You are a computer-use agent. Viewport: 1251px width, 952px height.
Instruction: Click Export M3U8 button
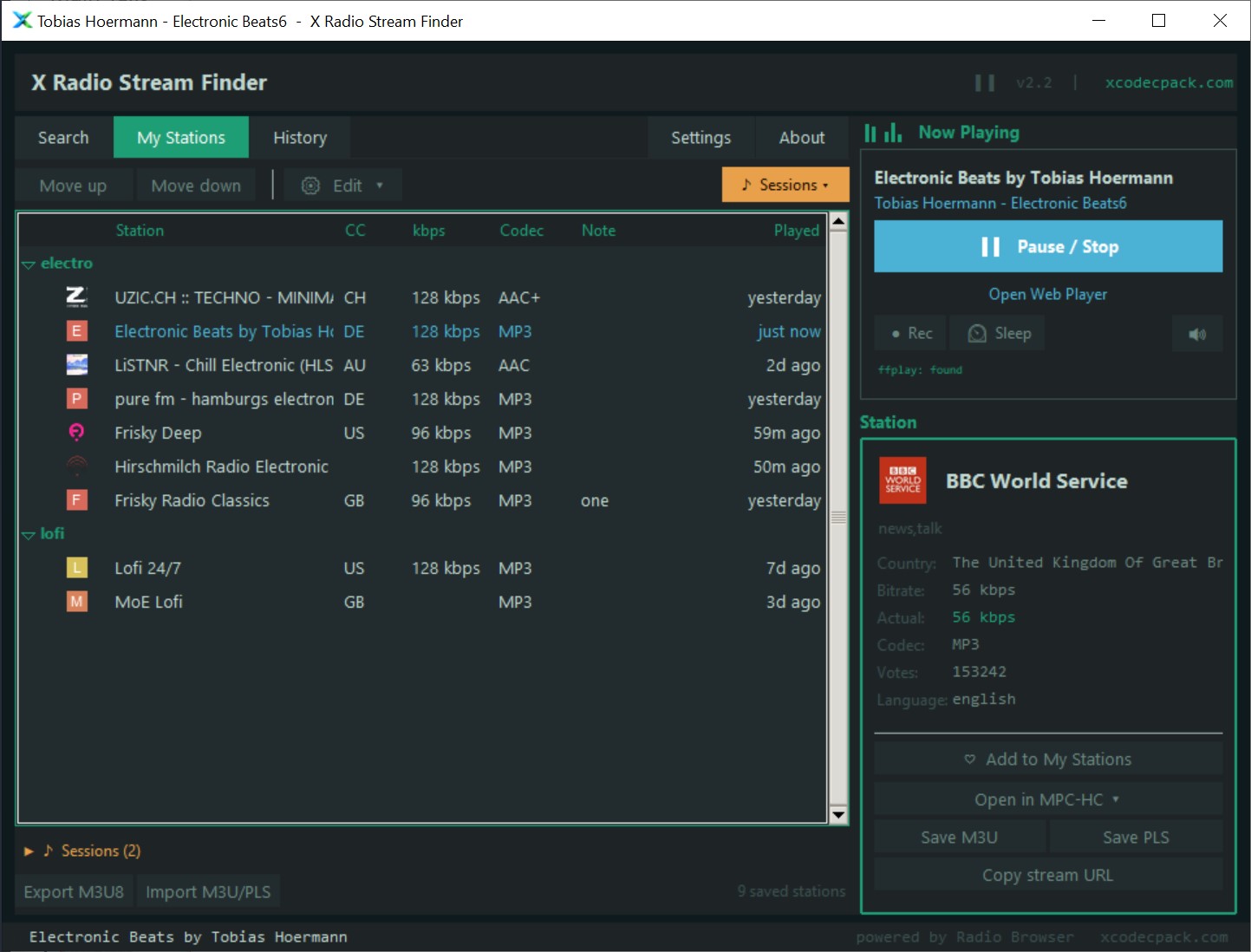pos(74,891)
